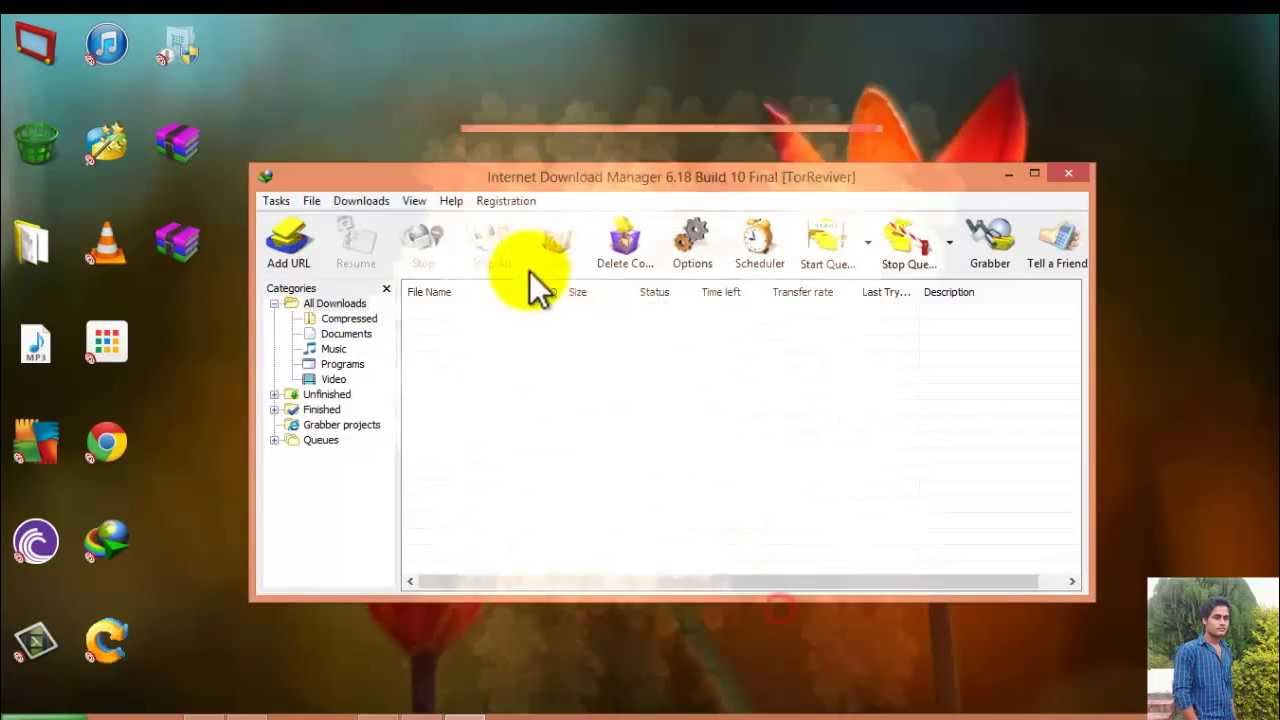Click the Add URL toolbar icon

(288, 244)
